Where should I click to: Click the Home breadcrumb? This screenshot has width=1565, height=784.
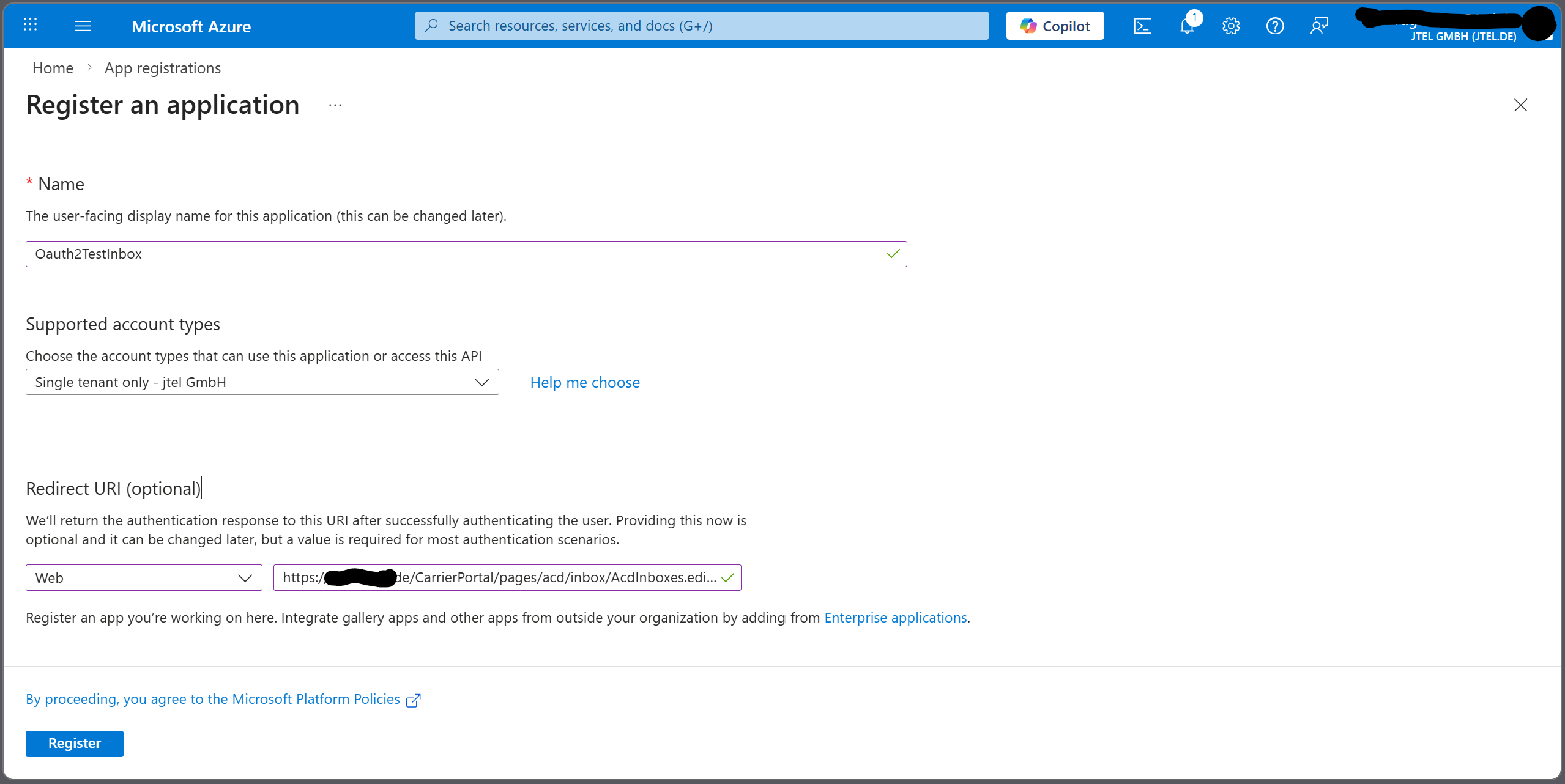point(53,68)
